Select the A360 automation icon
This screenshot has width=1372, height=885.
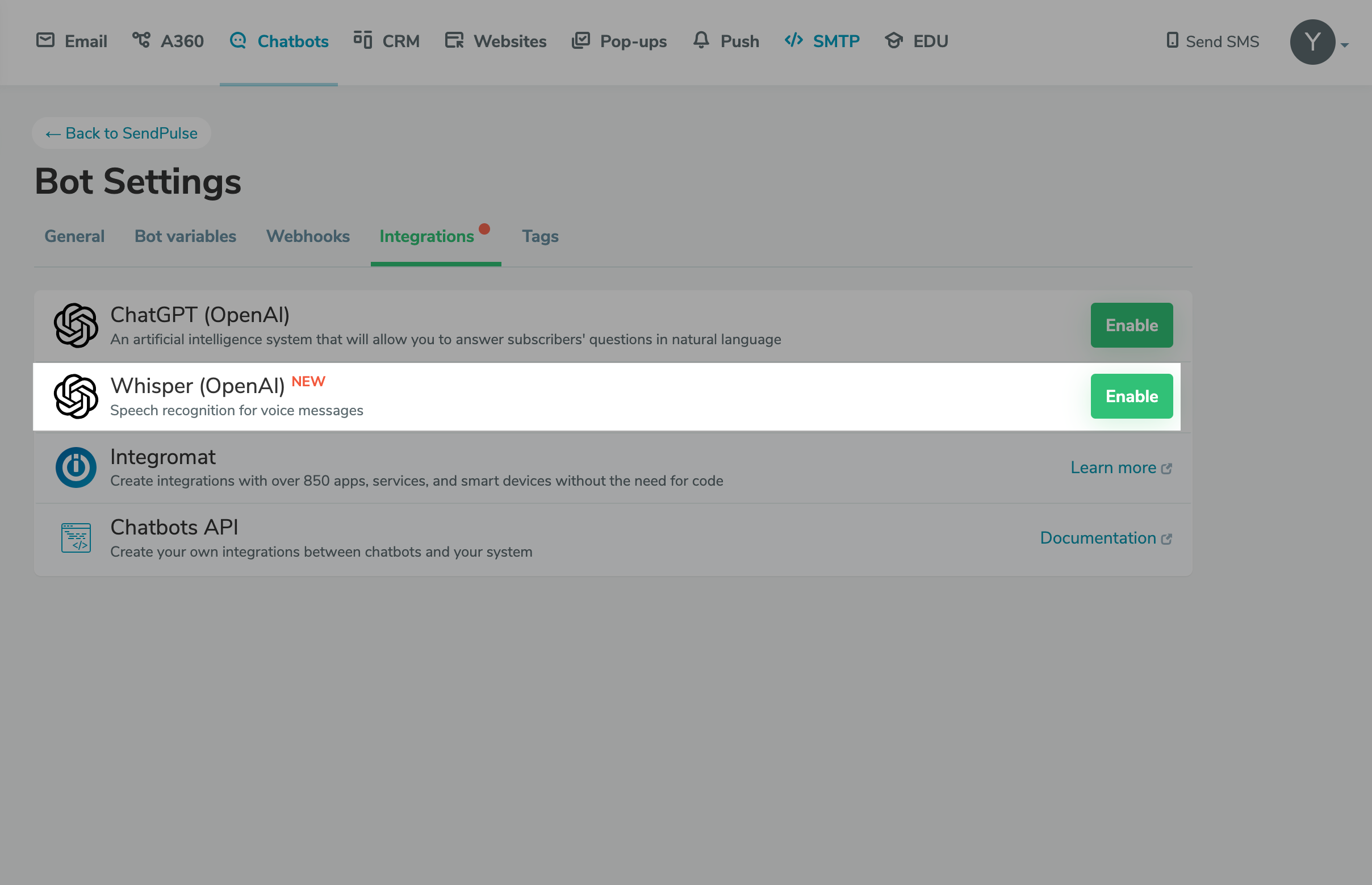point(142,40)
